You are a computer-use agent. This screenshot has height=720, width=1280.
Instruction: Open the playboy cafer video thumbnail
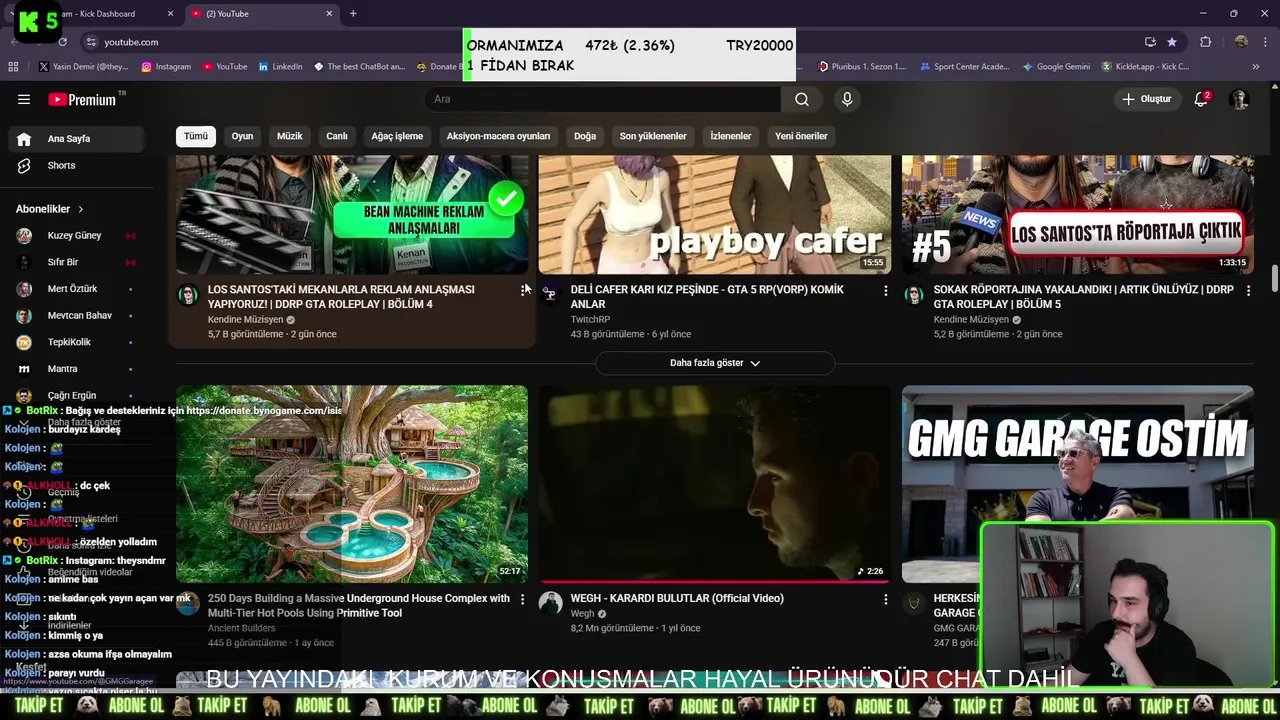coord(715,214)
